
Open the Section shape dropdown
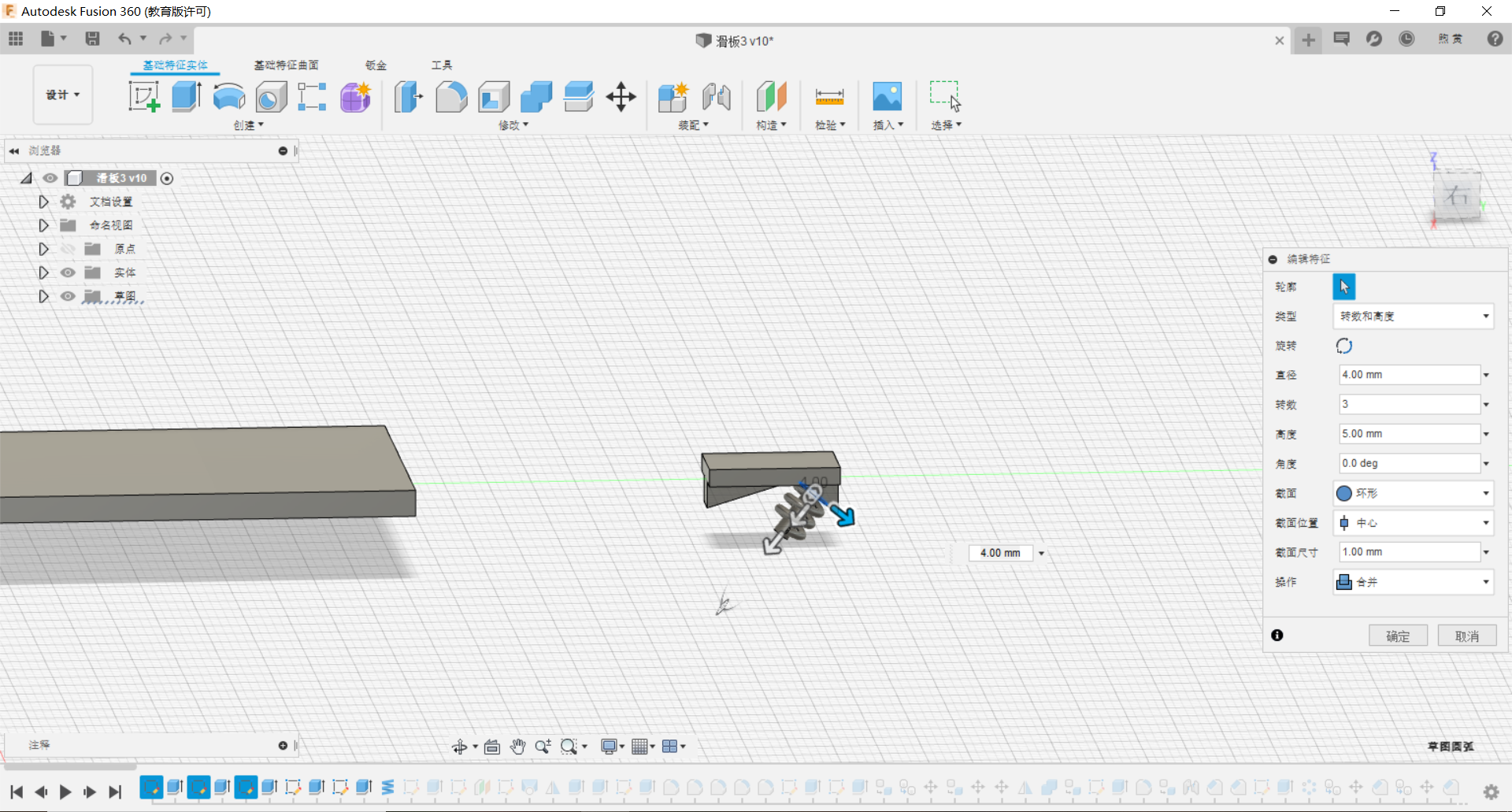pos(1414,493)
